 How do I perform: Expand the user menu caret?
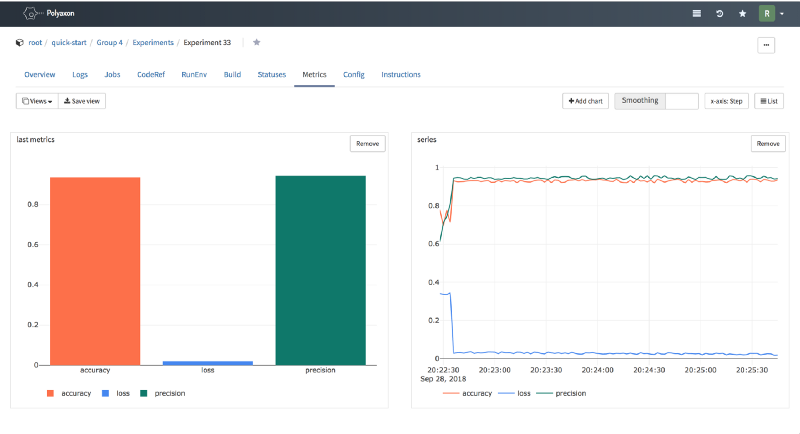pos(782,14)
